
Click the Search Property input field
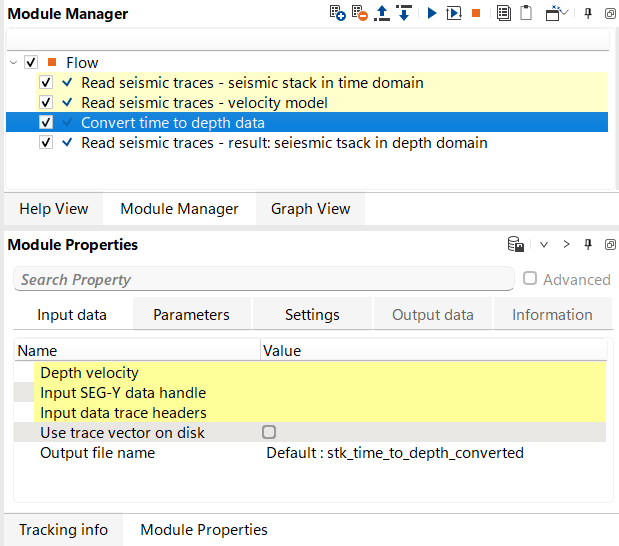pyautogui.click(x=264, y=279)
